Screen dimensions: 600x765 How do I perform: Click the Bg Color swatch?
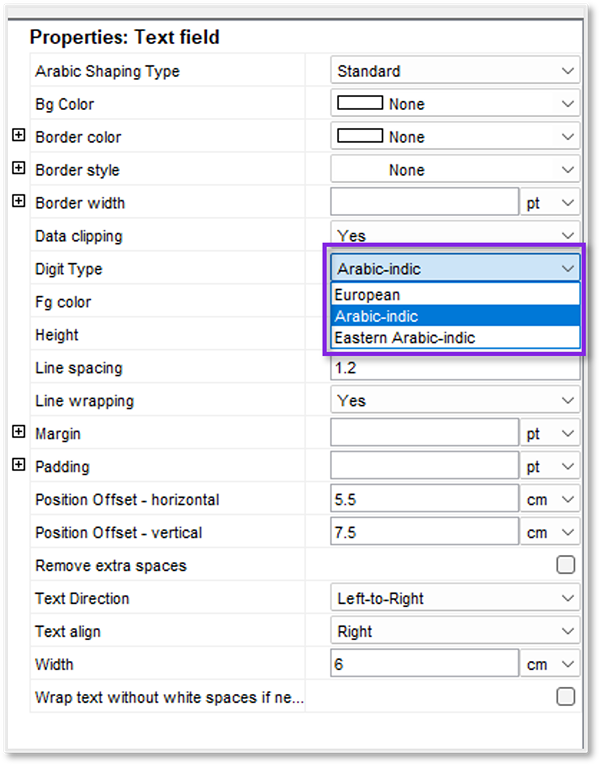point(360,103)
